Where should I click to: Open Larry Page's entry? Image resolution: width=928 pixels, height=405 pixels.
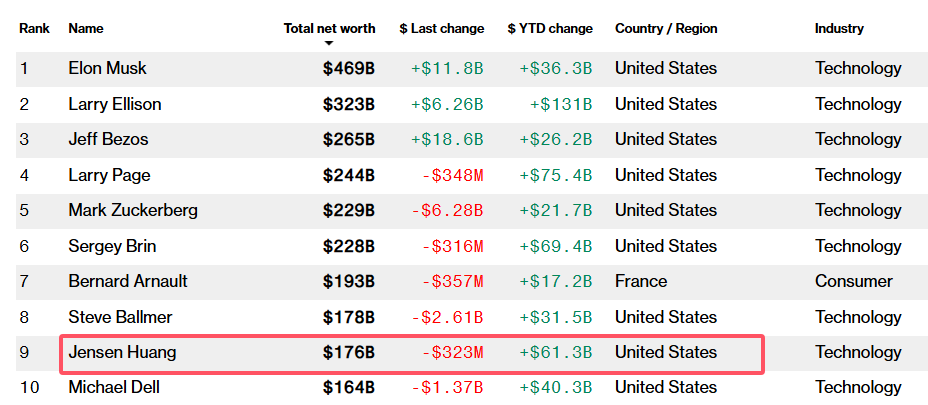109,175
